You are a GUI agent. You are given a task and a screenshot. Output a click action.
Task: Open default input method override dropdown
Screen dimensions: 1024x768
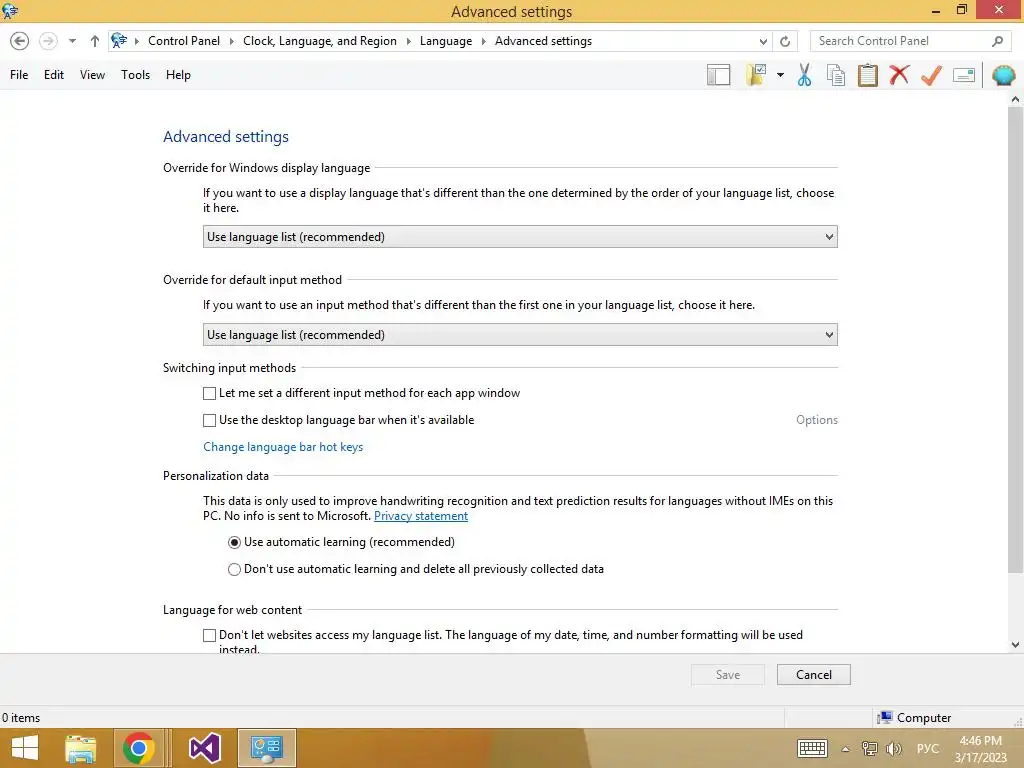coord(520,335)
